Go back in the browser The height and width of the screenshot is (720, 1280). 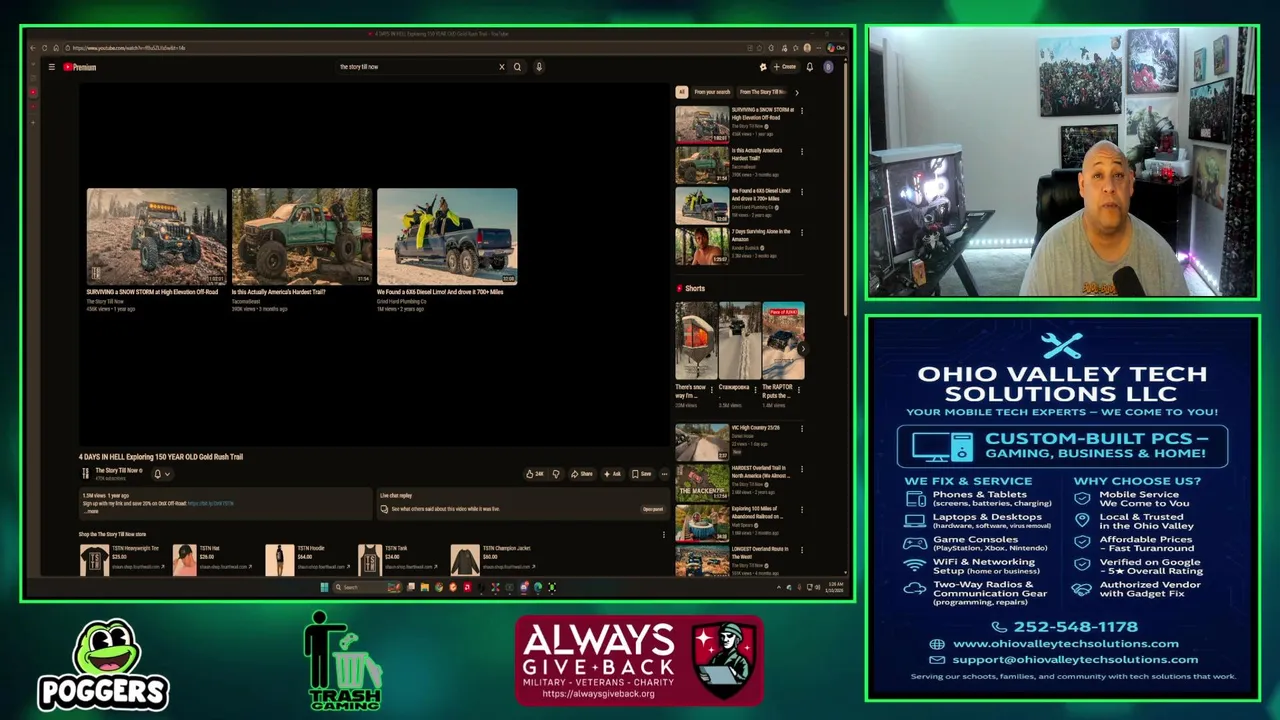coord(33,48)
